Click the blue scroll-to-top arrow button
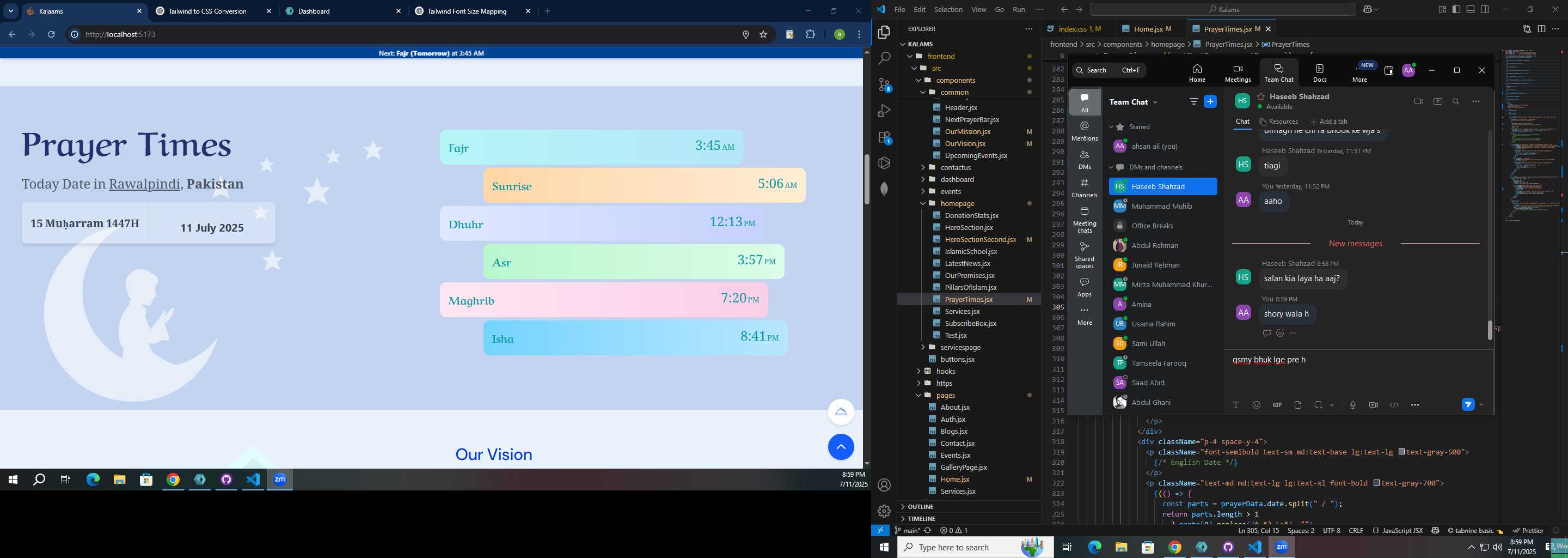Screen dimensions: 1568x558 (841, 447)
